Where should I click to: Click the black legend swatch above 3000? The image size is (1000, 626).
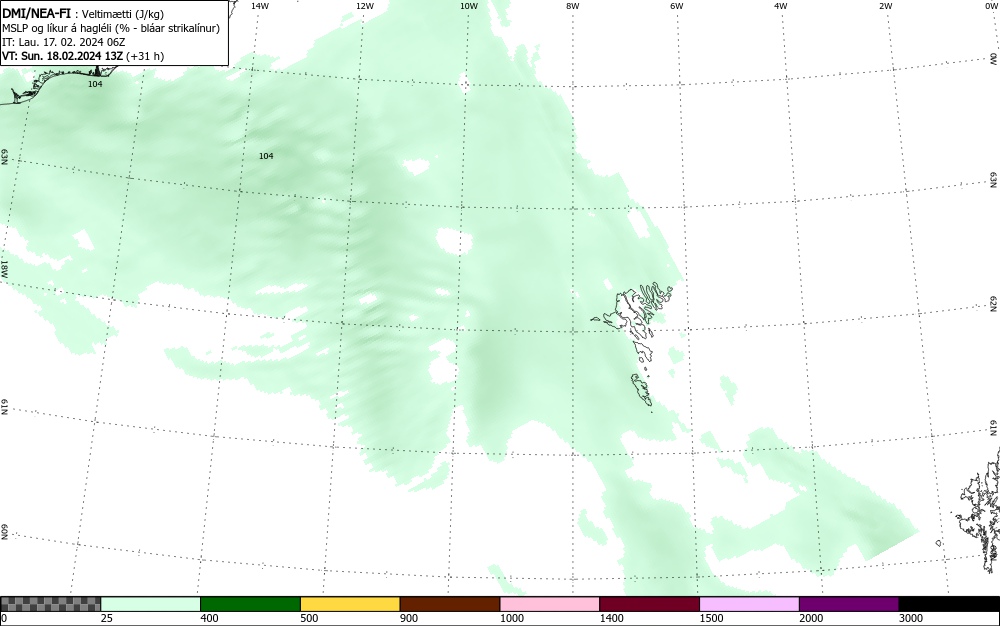click(949, 604)
